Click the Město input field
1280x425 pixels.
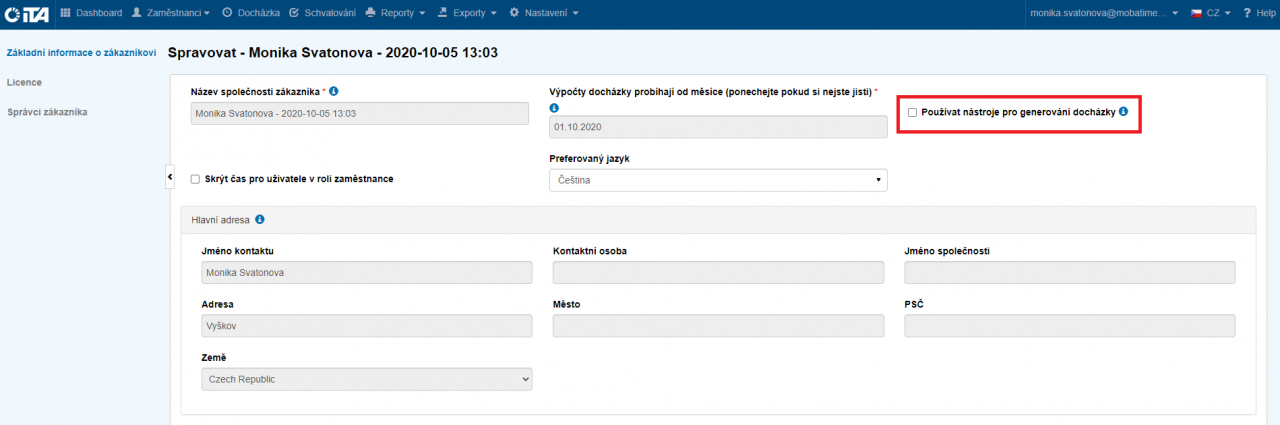[x=718, y=326]
